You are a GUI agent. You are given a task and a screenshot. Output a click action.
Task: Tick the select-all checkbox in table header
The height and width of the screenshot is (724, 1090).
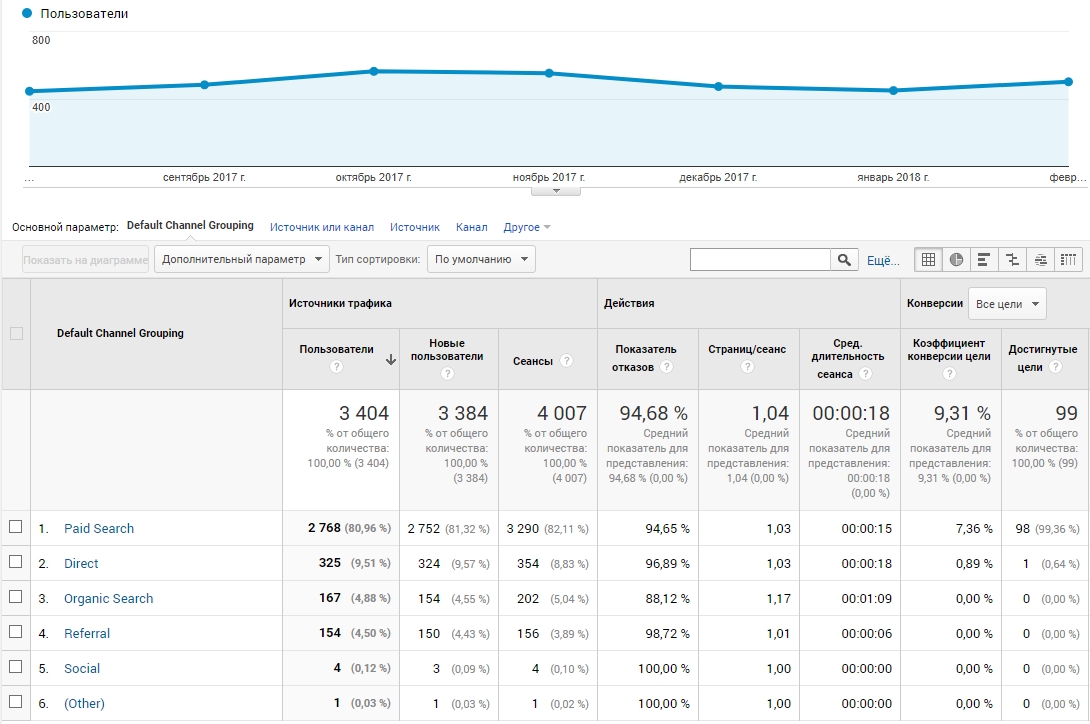[16, 333]
